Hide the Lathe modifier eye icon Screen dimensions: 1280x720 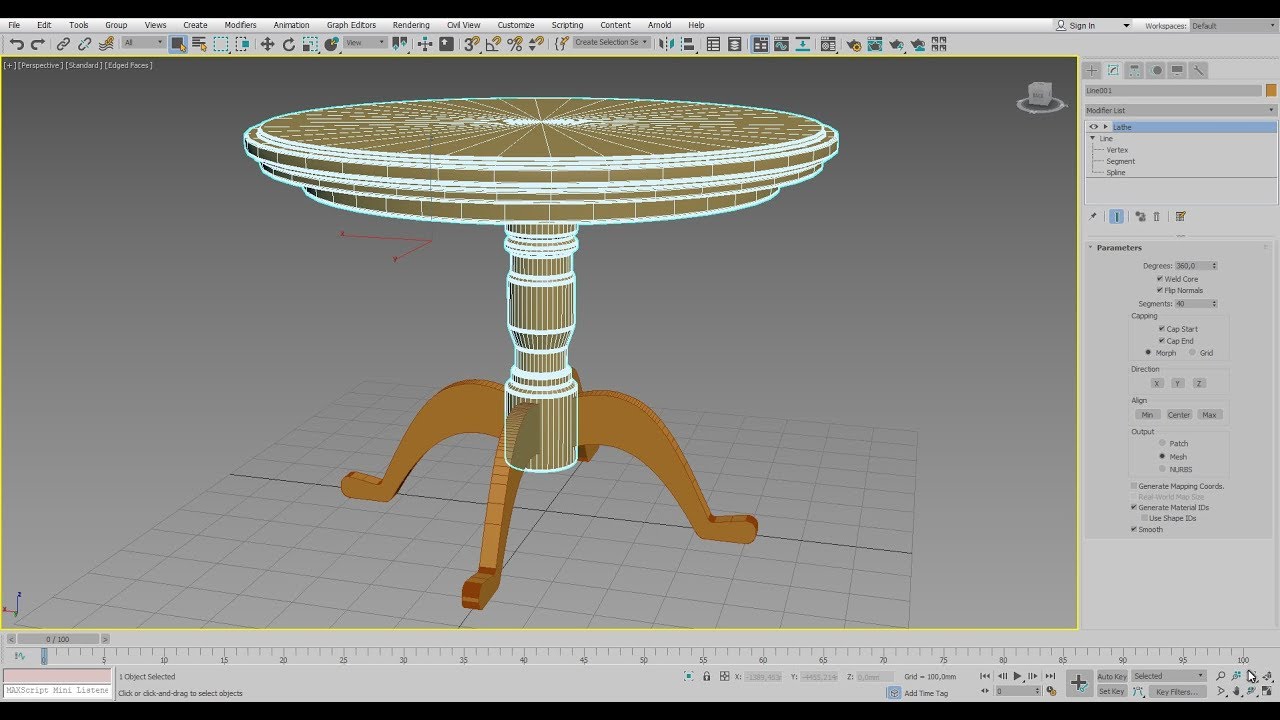pyautogui.click(x=1093, y=127)
